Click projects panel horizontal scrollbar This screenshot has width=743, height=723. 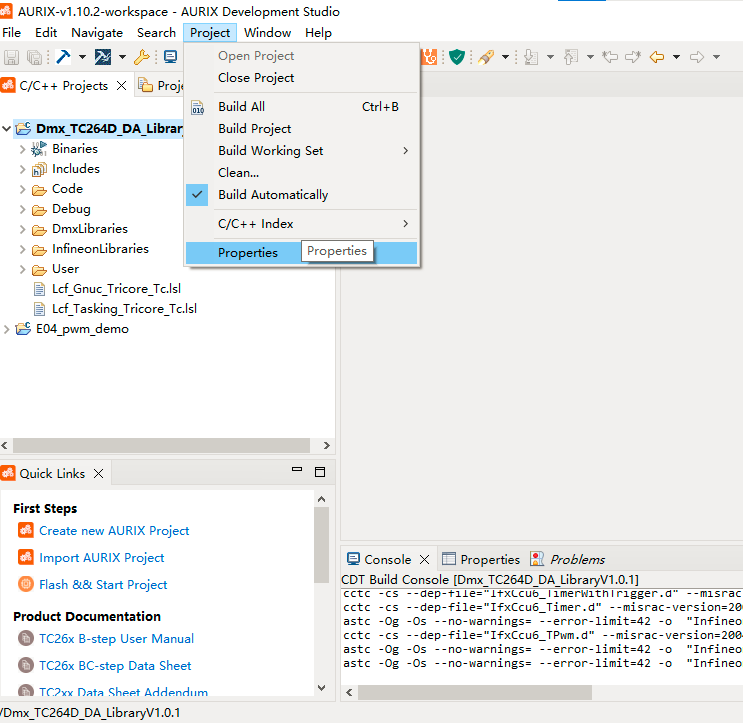click(161, 445)
